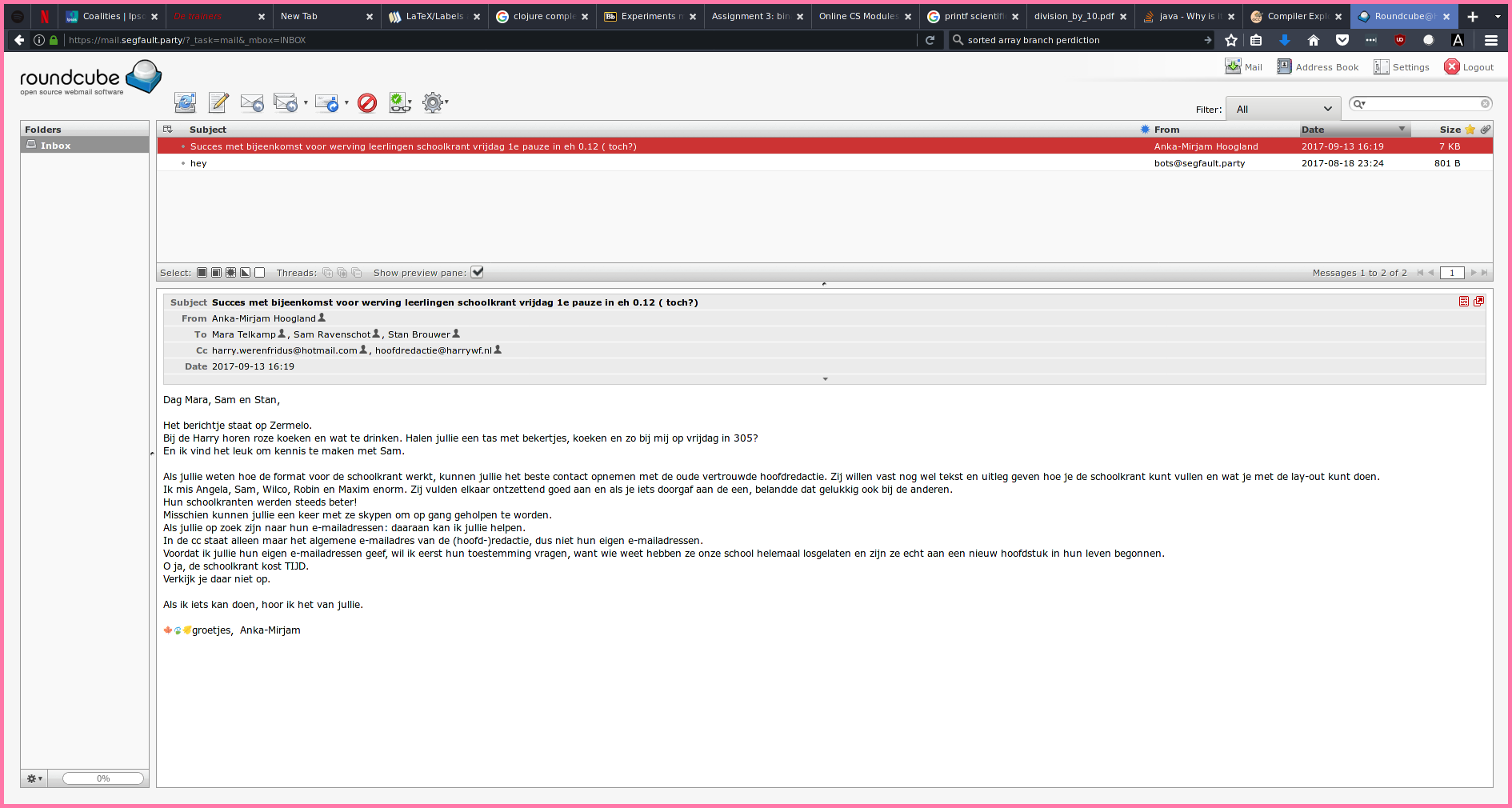The image size is (1512, 808).
Task: Open the more actions gear dropdown
Action: [433, 102]
